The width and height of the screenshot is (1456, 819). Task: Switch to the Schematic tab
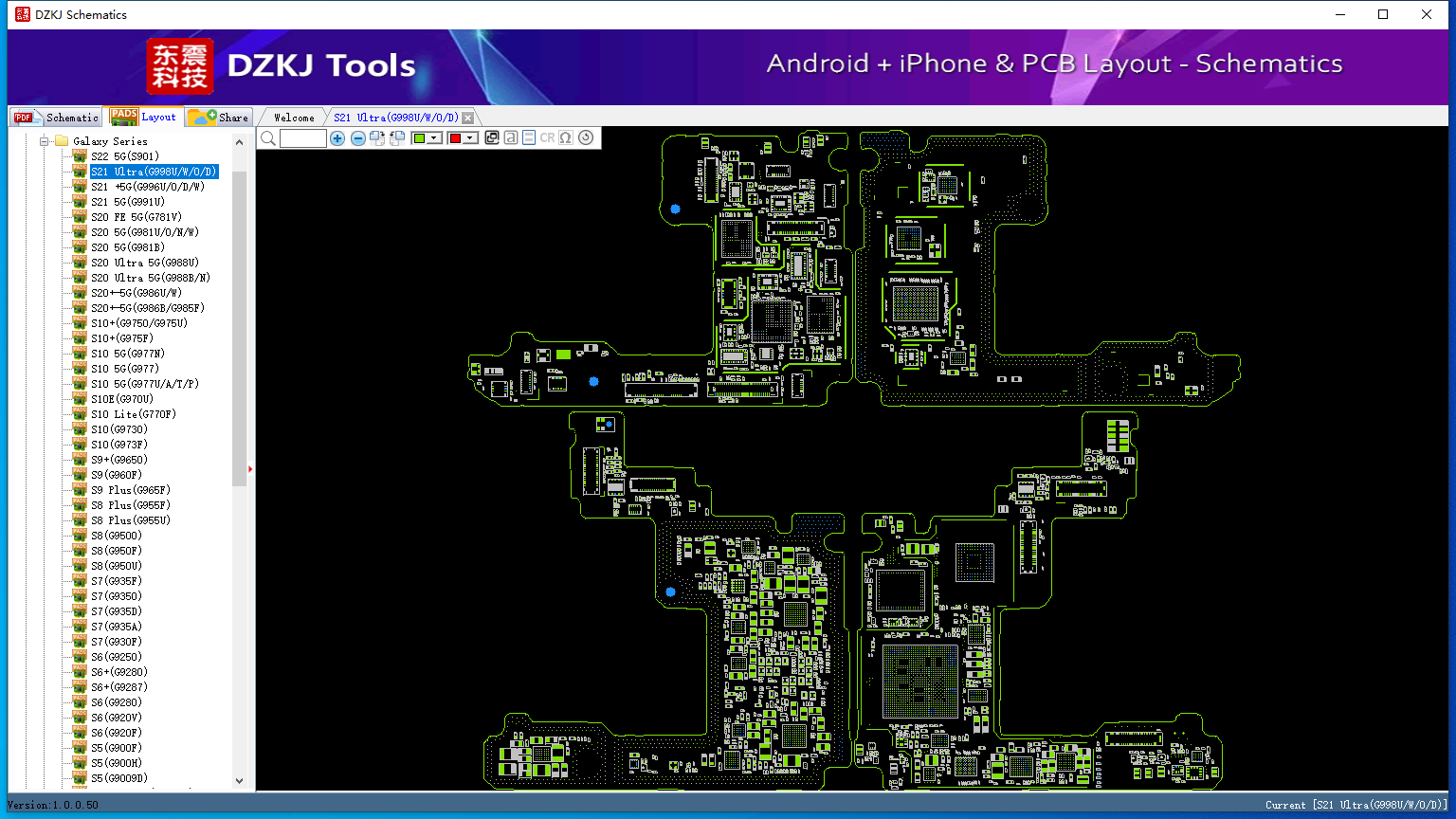tap(56, 117)
